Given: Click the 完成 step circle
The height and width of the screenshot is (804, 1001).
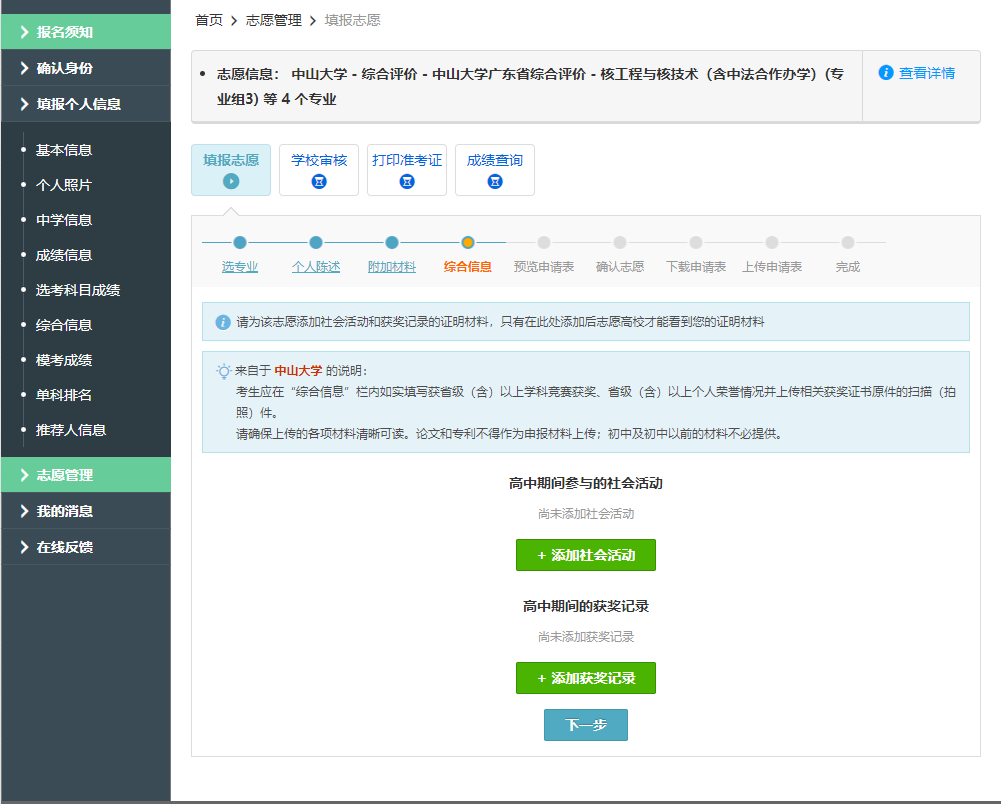Looking at the screenshot, I should 848,243.
